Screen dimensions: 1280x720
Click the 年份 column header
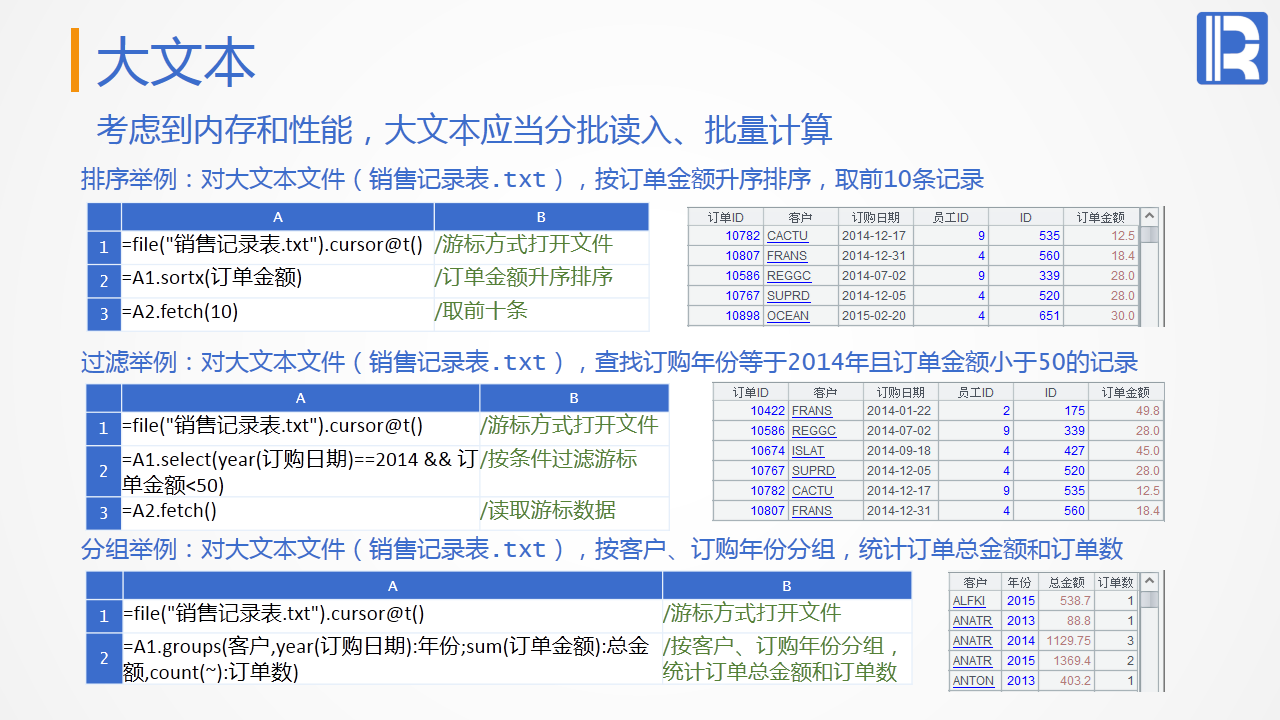(1019, 582)
